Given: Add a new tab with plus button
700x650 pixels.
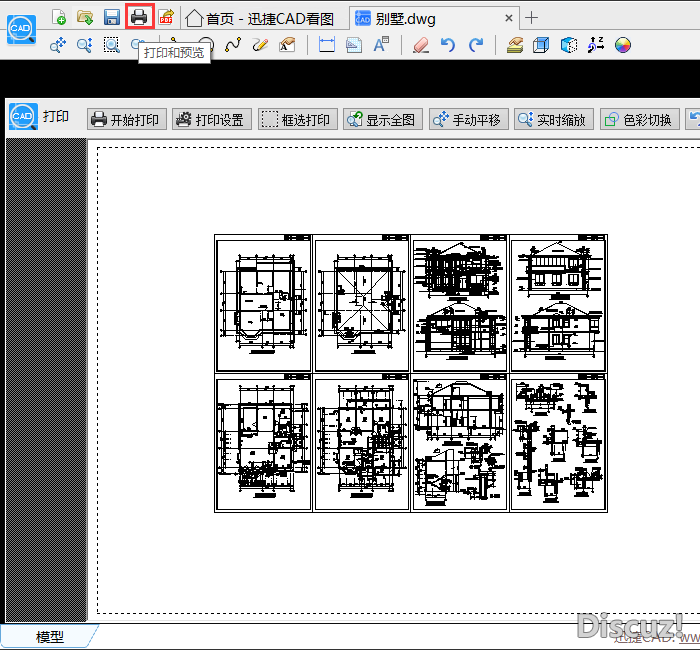Looking at the screenshot, I should pos(532,18).
